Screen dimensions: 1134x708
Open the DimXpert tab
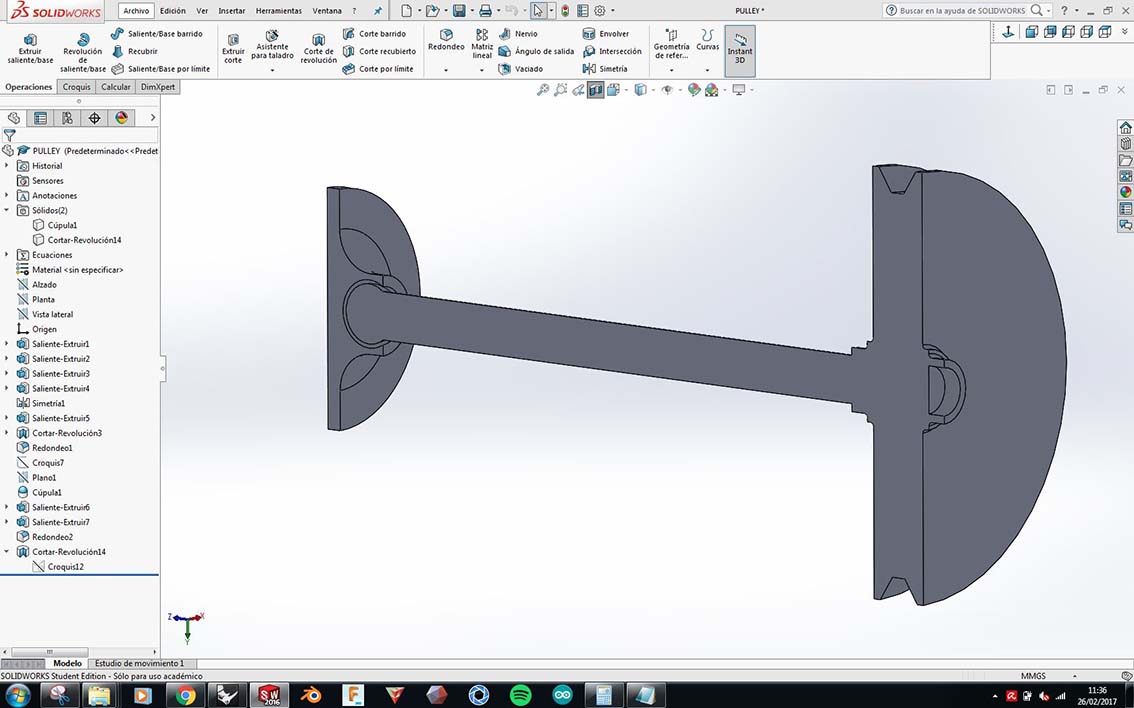pyautogui.click(x=158, y=87)
